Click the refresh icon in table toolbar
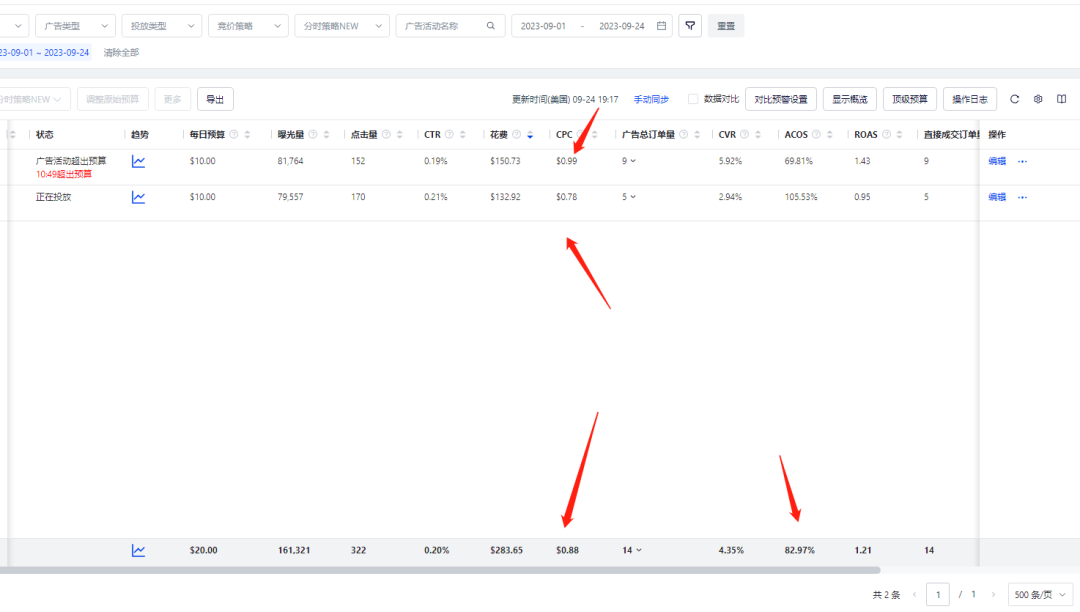 click(x=1014, y=99)
